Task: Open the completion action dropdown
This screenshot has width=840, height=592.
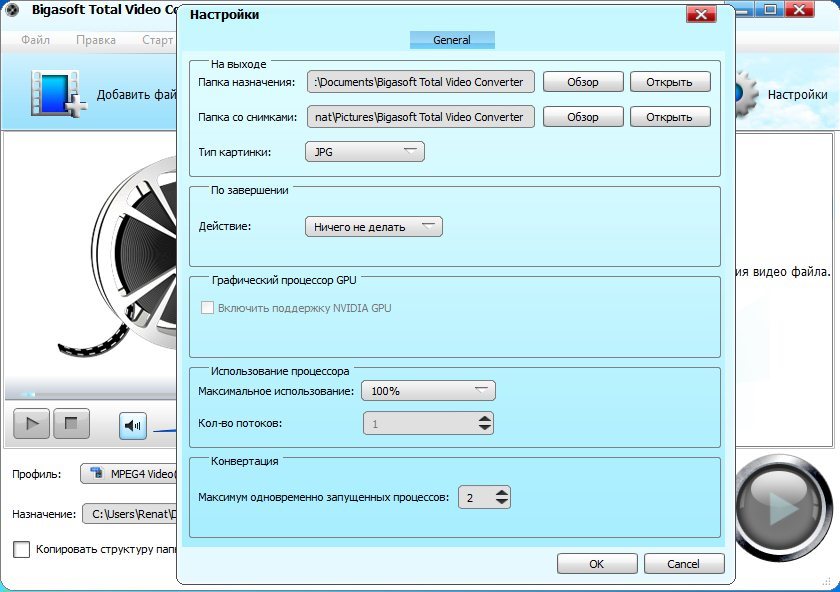Action: (374, 227)
